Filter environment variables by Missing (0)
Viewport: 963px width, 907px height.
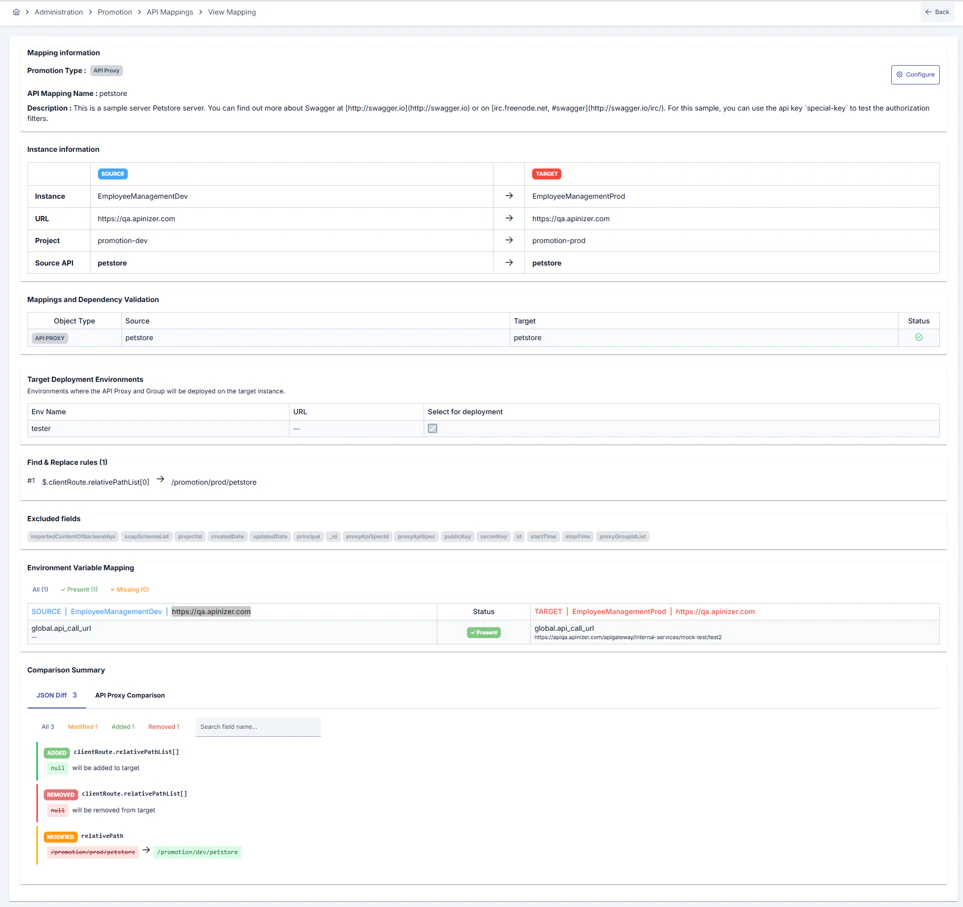(130, 590)
